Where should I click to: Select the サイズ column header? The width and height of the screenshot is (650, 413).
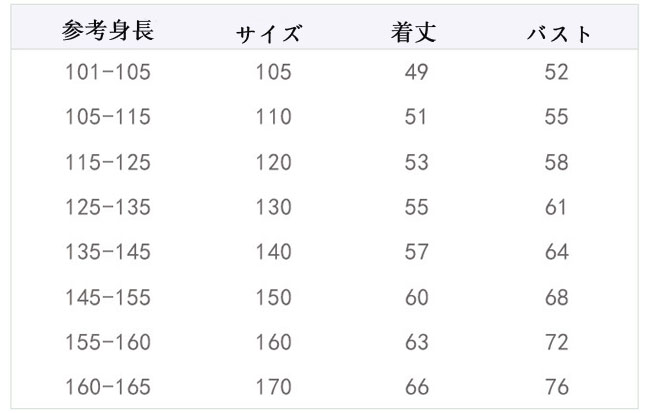(x=270, y=34)
